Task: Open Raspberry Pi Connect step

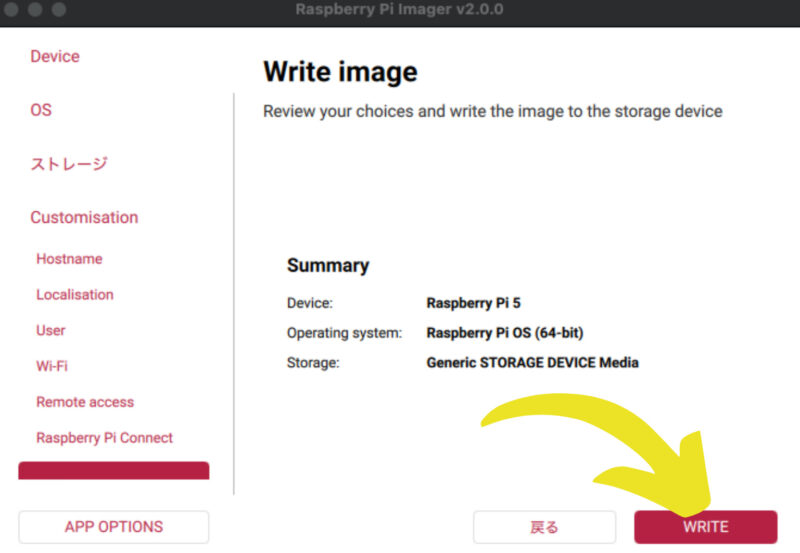Action: [104, 438]
